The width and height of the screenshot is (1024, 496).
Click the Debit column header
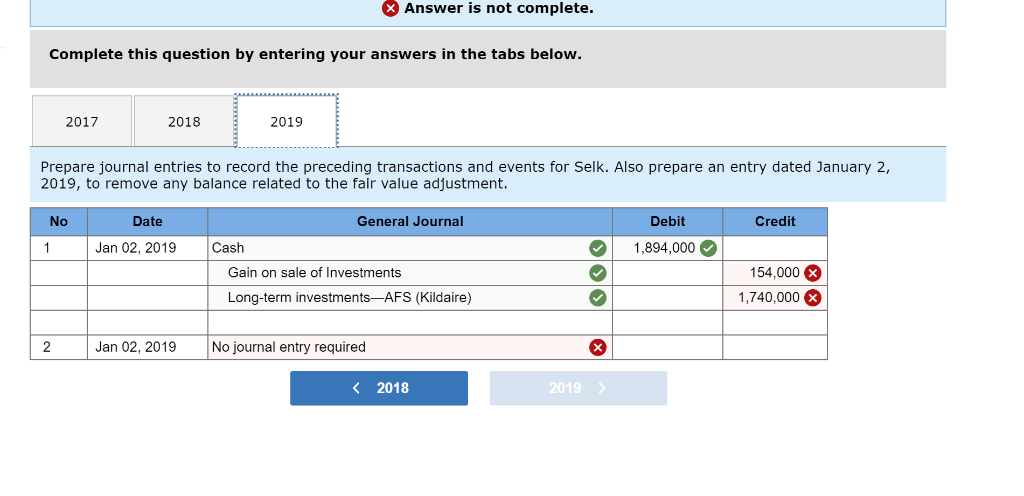(667, 222)
